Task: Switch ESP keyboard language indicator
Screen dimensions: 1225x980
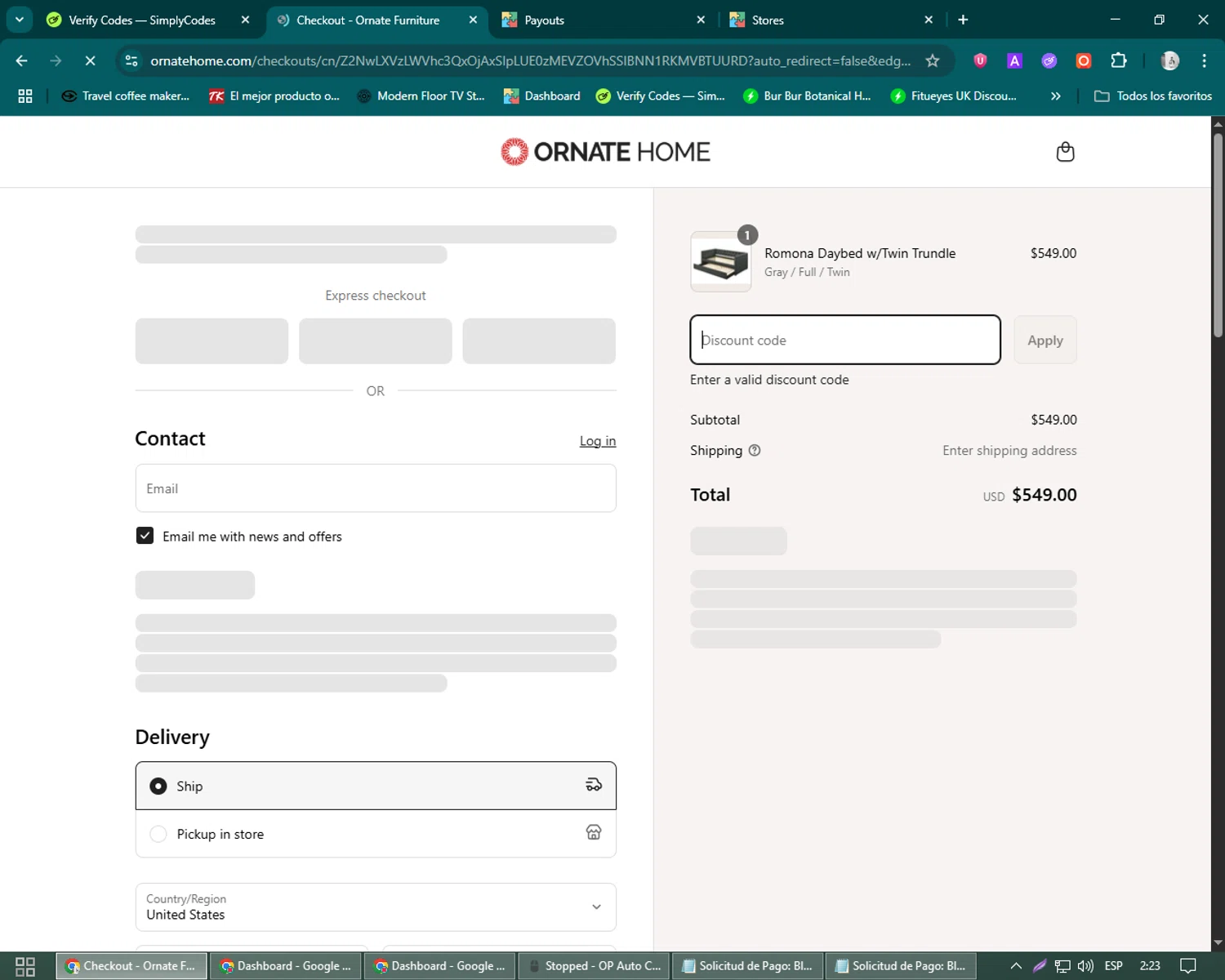Action: (x=1113, y=966)
